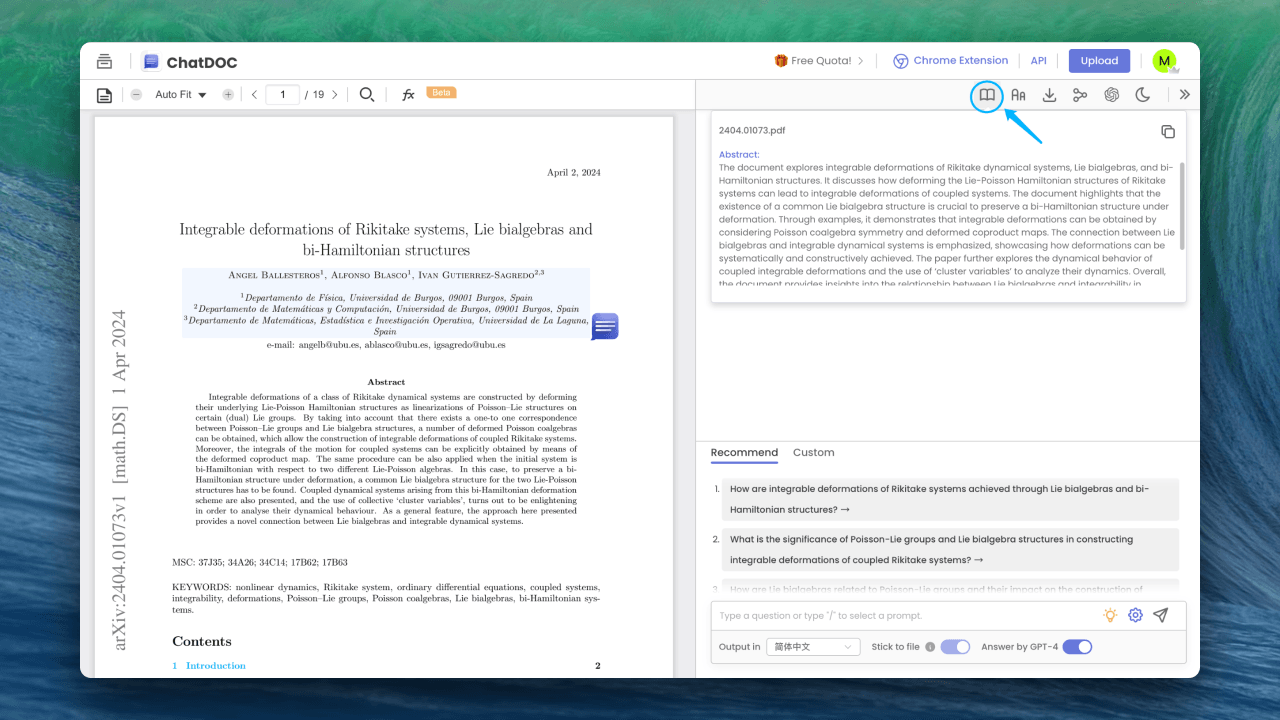The image size is (1280, 720).
Task: Activate the formula fx tool
Action: [408, 95]
